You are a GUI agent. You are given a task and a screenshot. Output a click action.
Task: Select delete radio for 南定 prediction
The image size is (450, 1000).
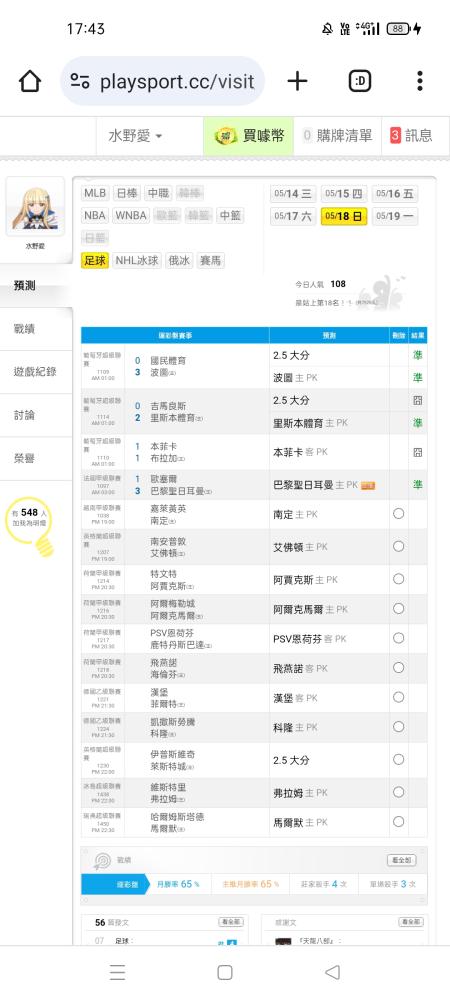[x=398, y=514]
